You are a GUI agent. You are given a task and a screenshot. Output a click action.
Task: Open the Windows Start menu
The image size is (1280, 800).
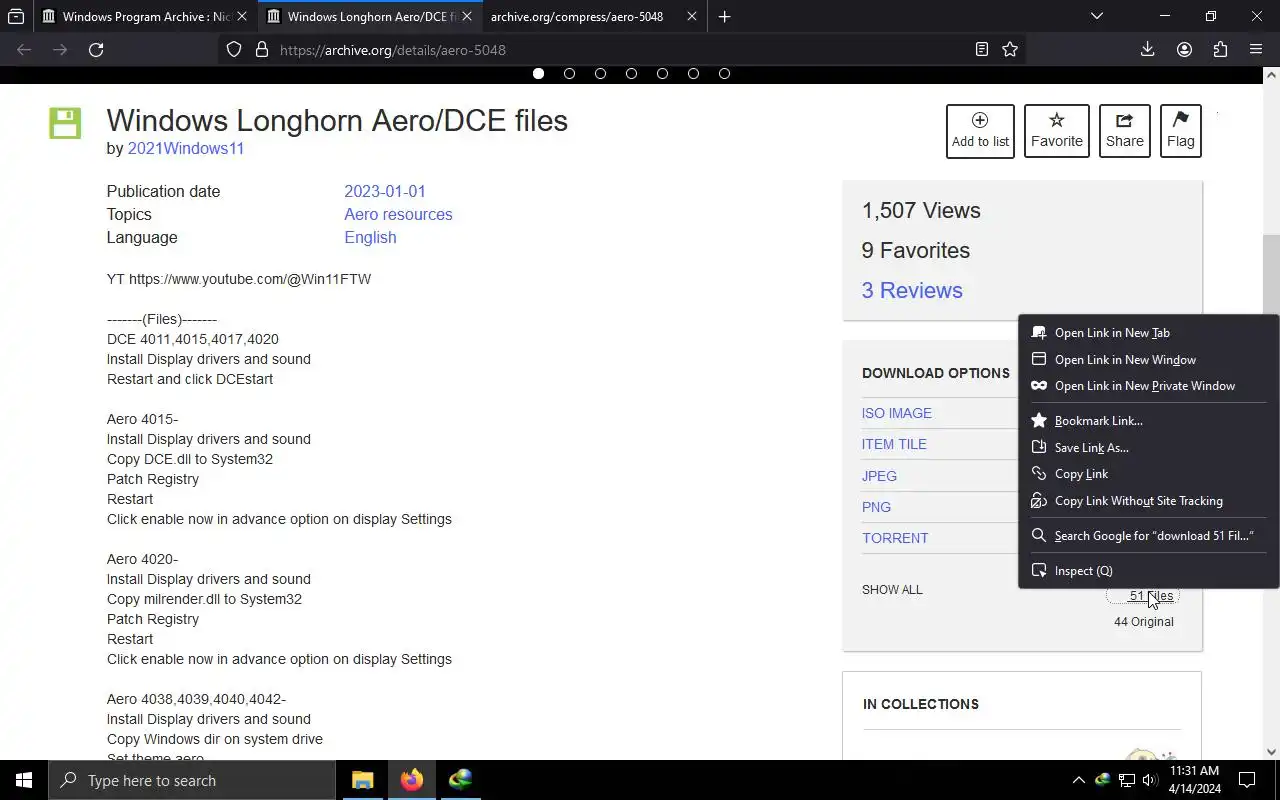24,780
